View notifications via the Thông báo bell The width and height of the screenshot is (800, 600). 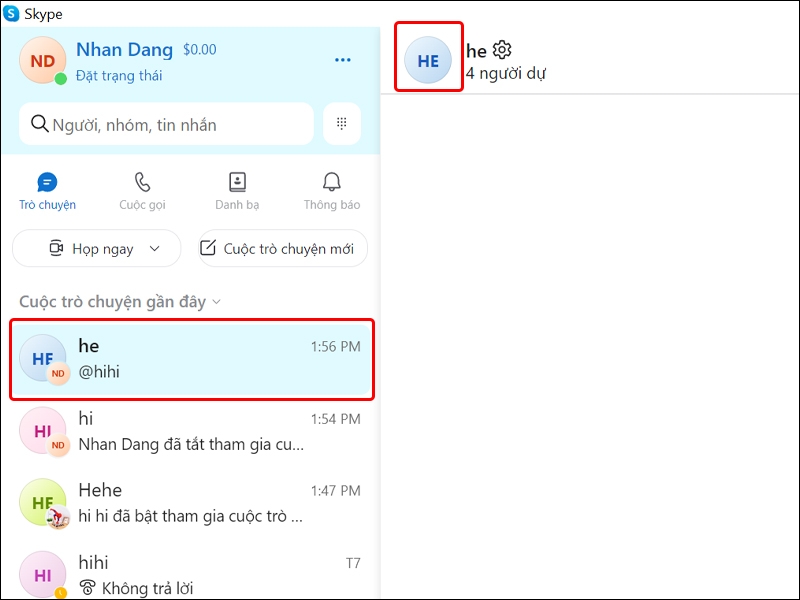point(330,192)
